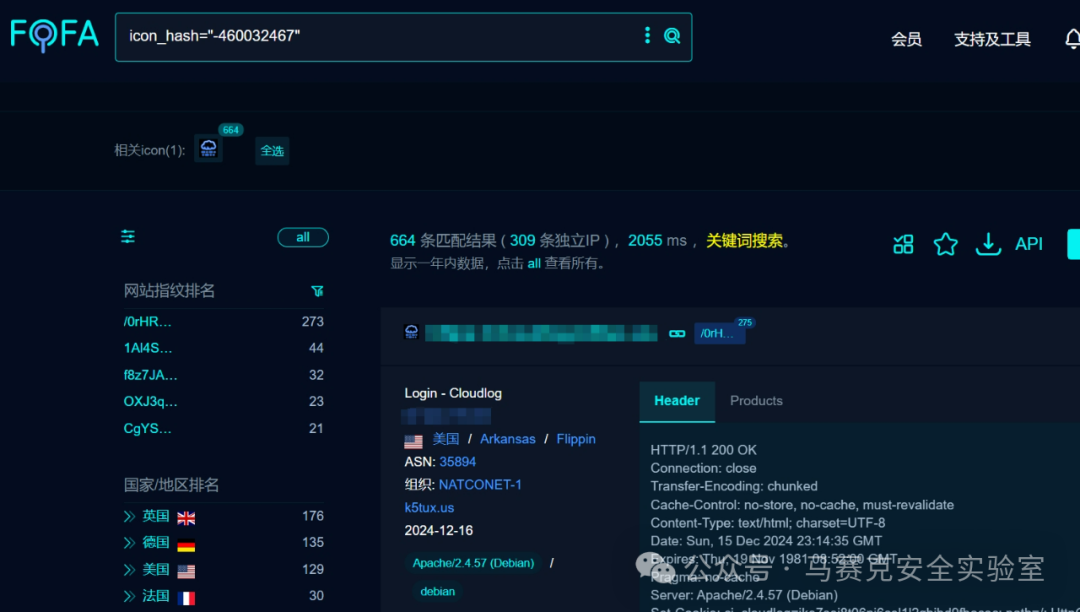Click the fingerprint ranking funnel icon
This screenshot has width=1080, height=612.
pyautogui.click(x=317, y=291)
